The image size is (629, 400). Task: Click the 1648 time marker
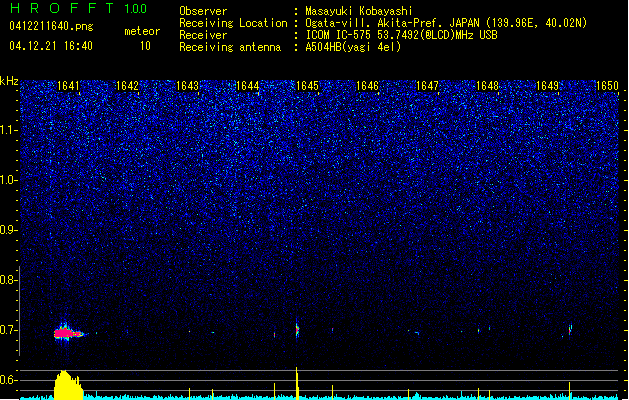(x=487, y=86)
